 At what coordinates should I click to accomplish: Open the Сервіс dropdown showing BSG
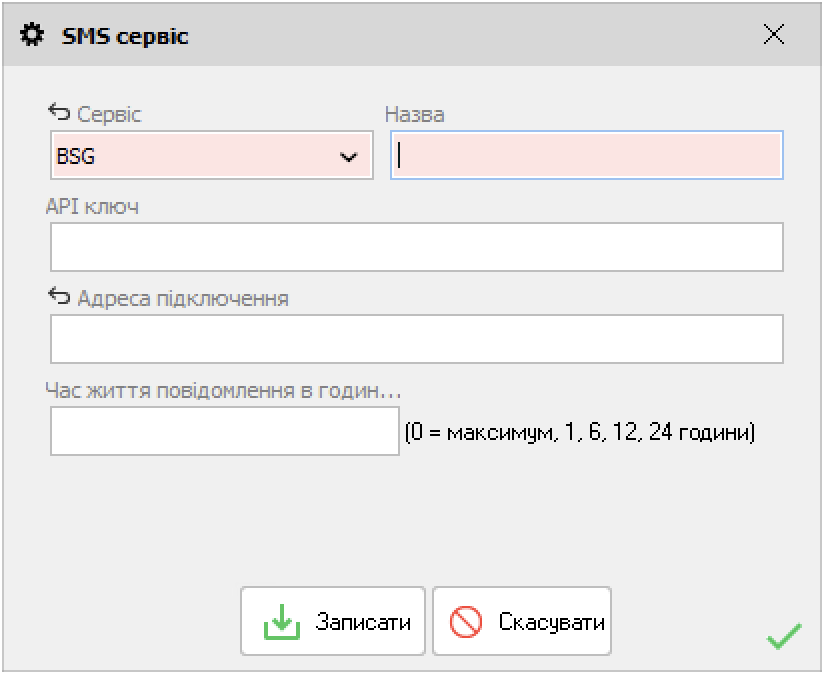coord(210,155)
